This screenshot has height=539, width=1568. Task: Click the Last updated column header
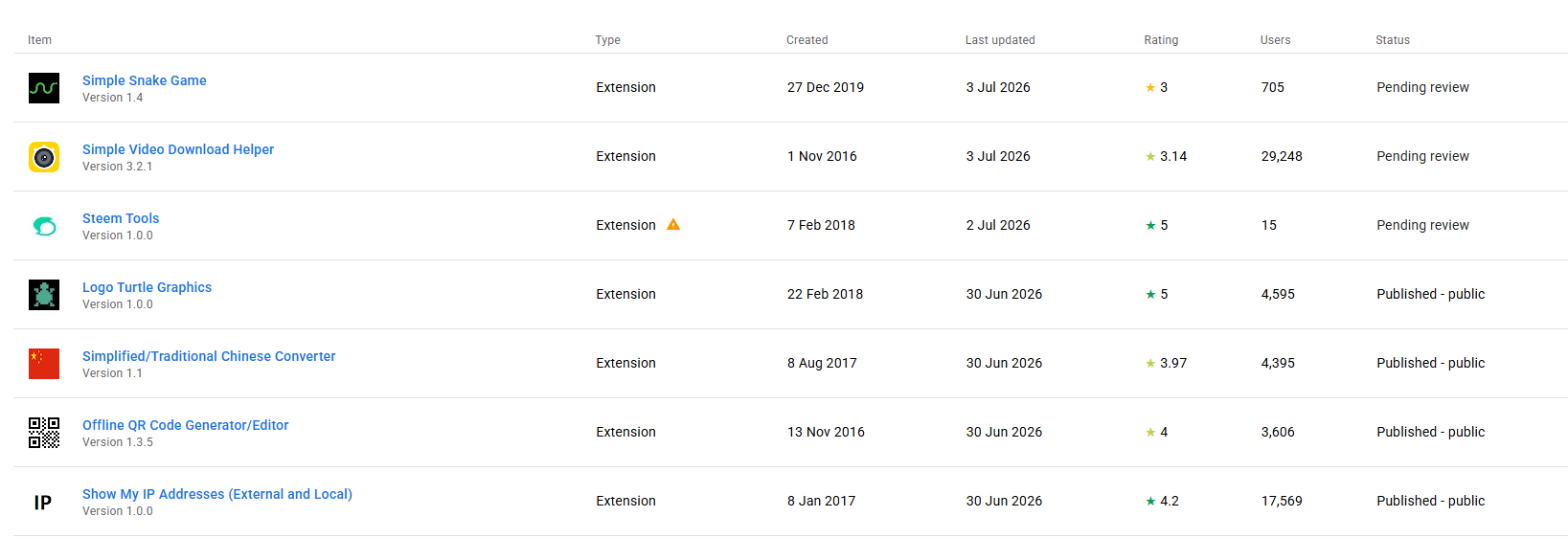click(1000, 40)
